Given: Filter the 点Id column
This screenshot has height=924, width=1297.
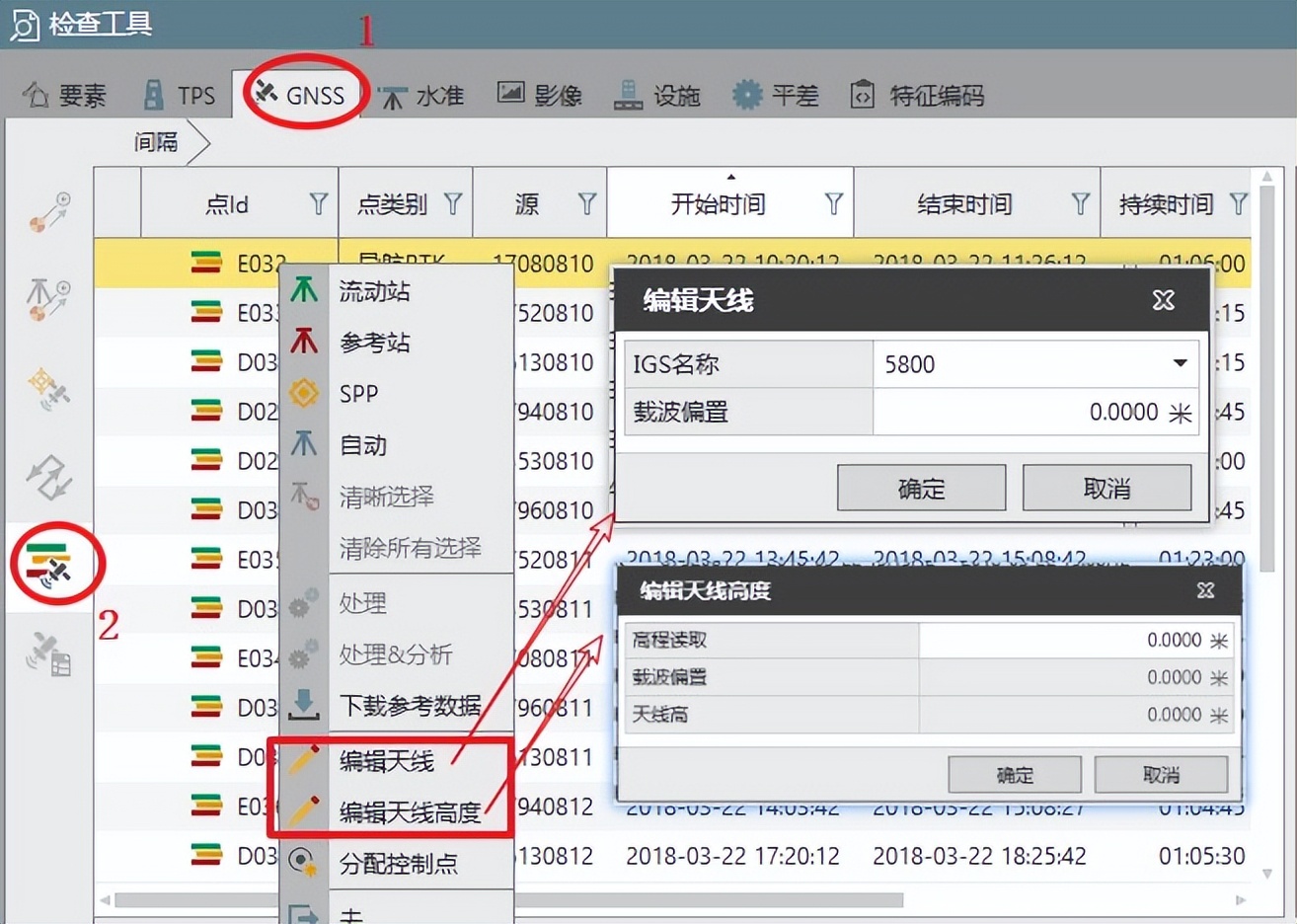Looking at the screenshot, I should click(318, 204).
